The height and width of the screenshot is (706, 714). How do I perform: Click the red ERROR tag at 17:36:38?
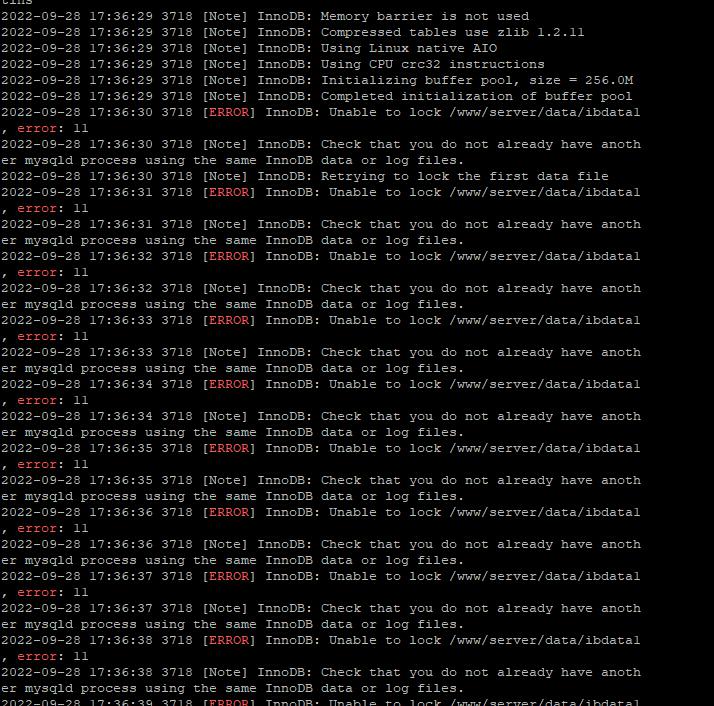pos(229,640)
